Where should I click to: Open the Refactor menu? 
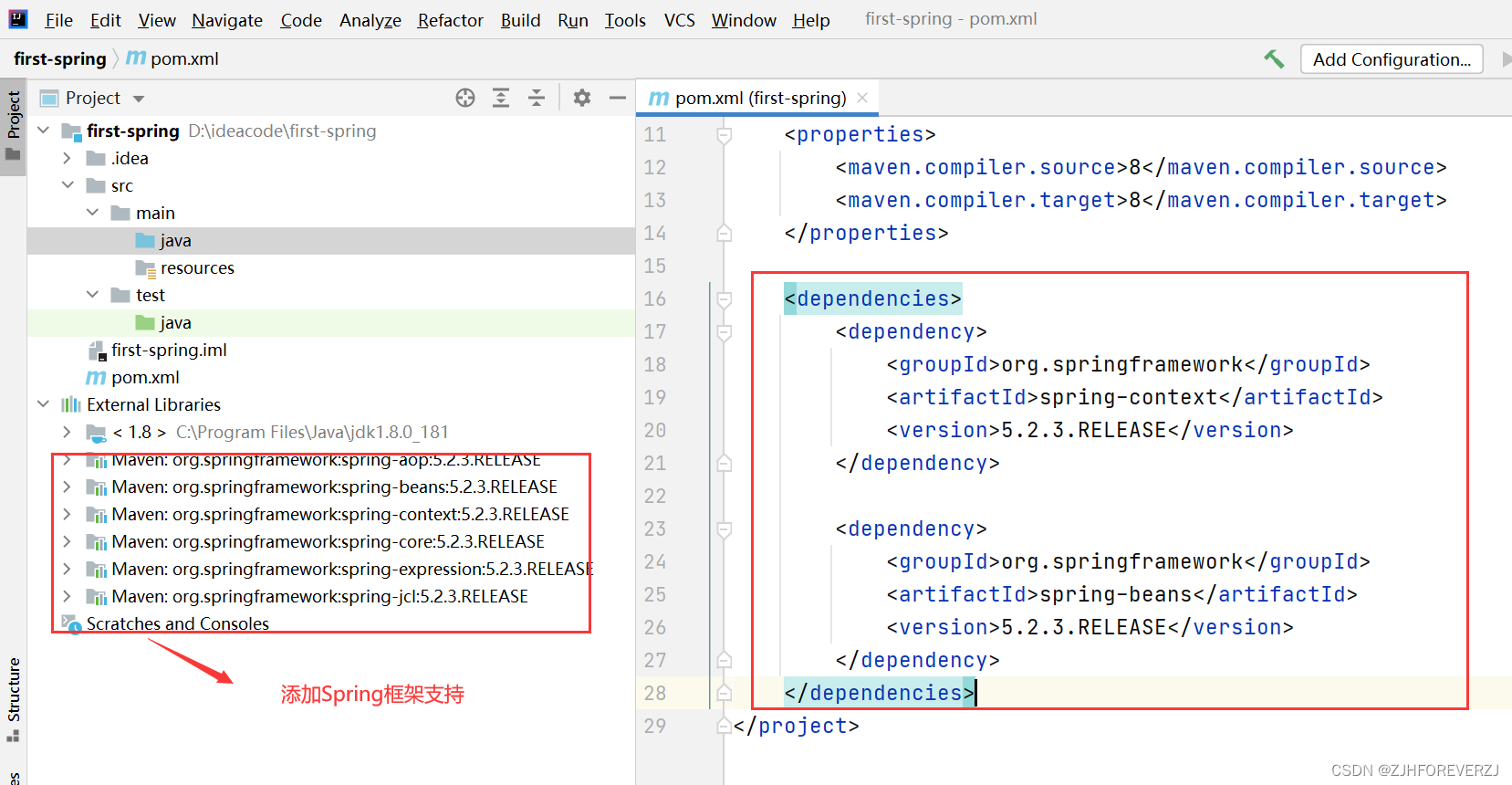tap(451, 20)
